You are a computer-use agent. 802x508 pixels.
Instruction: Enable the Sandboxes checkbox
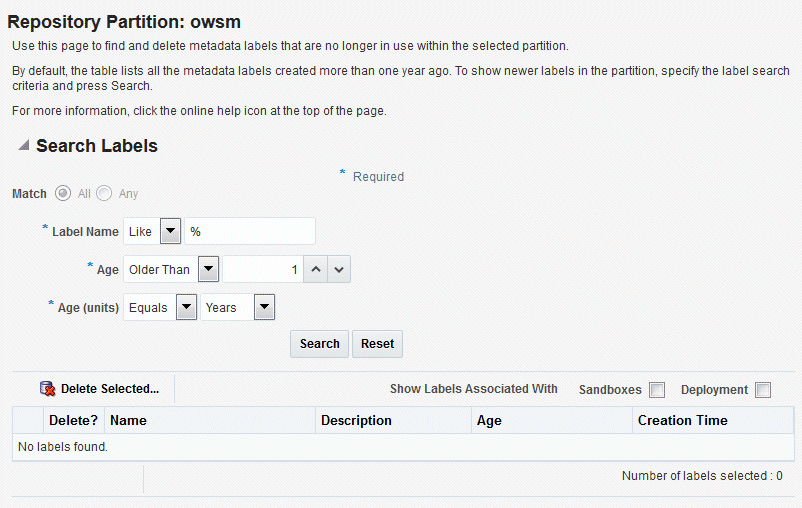coord(657,390)
